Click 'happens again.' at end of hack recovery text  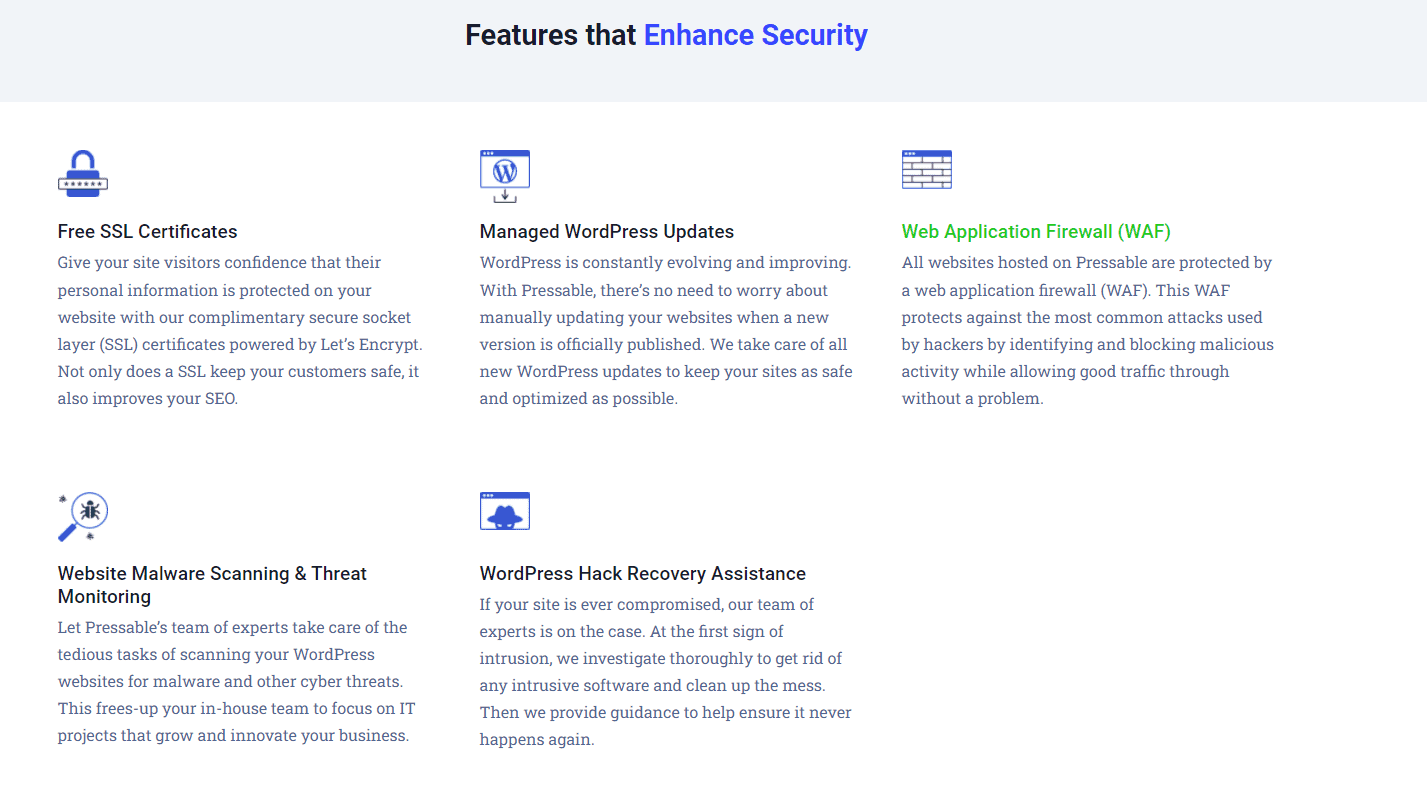pos(537,741)
